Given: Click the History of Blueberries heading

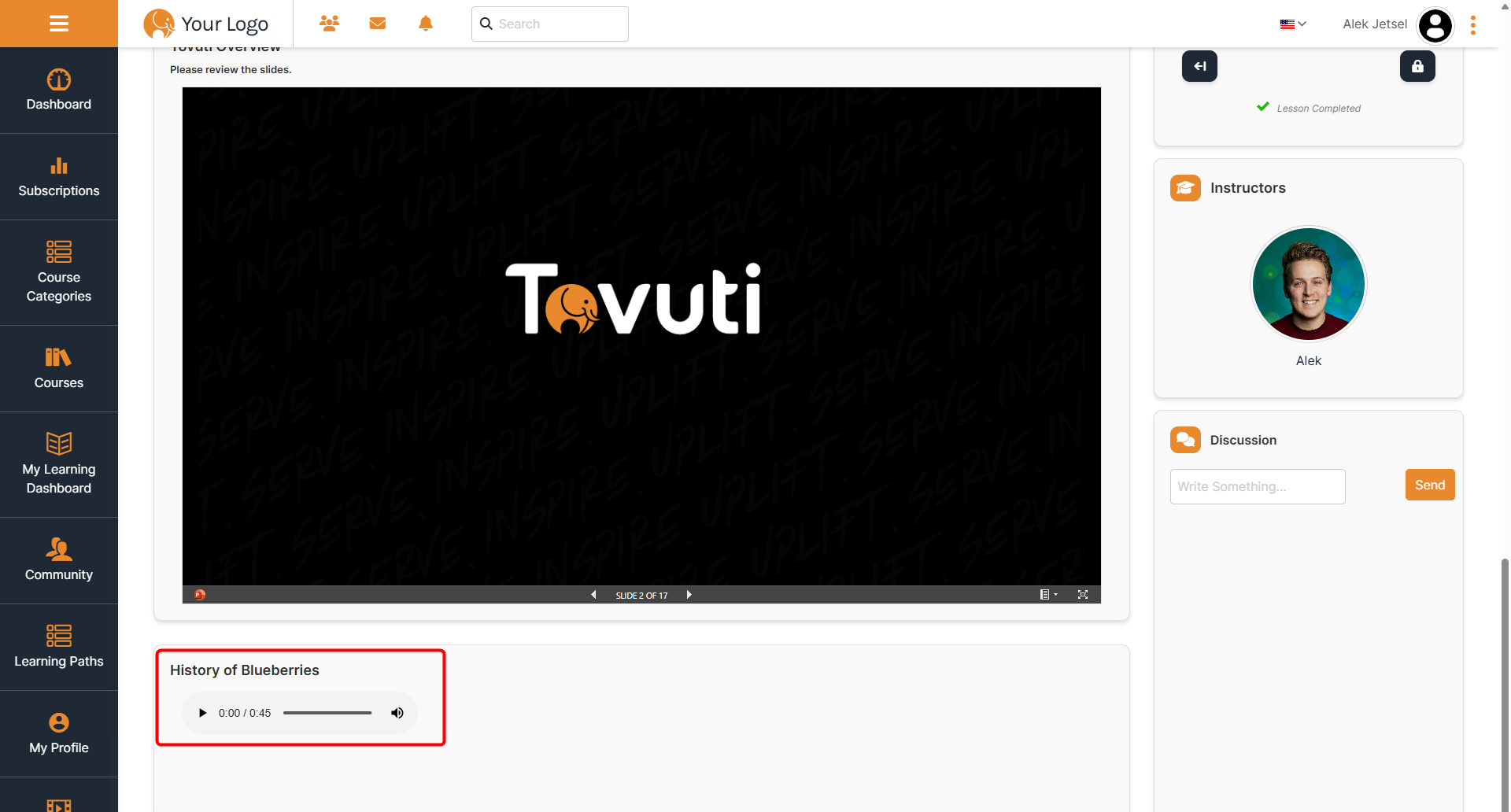Looking at the screenshot, I should [245, 670].
